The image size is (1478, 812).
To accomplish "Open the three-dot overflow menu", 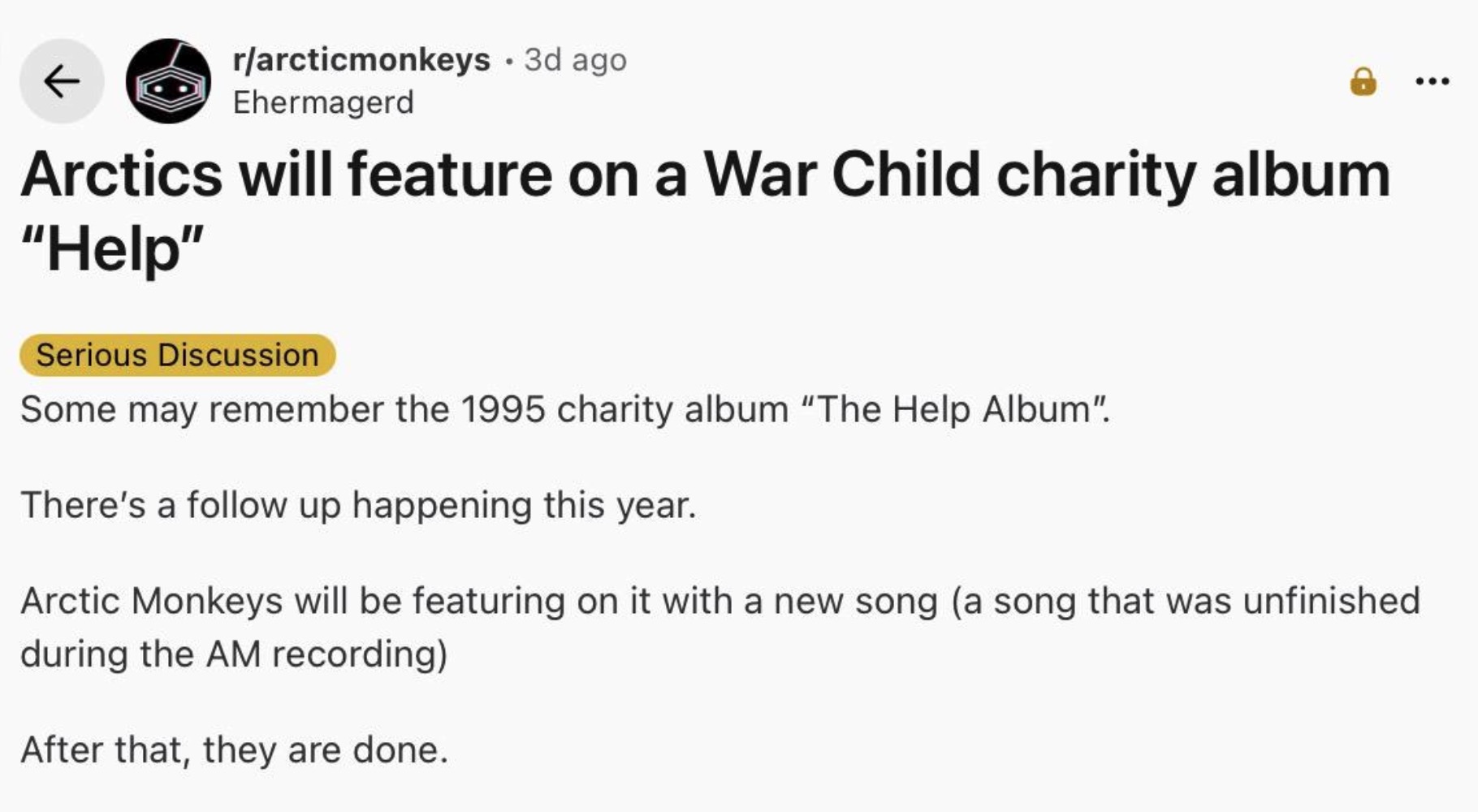I will [x=1432, y=81].
